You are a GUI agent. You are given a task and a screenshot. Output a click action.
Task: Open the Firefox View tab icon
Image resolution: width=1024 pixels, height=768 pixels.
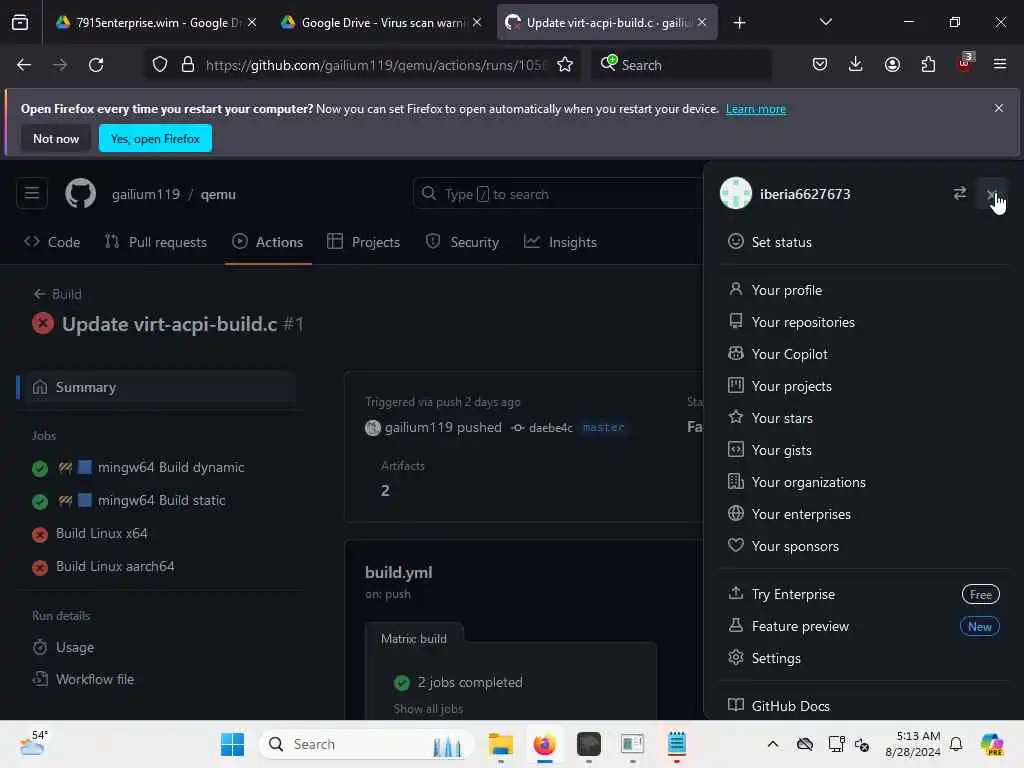pos(20,23)
